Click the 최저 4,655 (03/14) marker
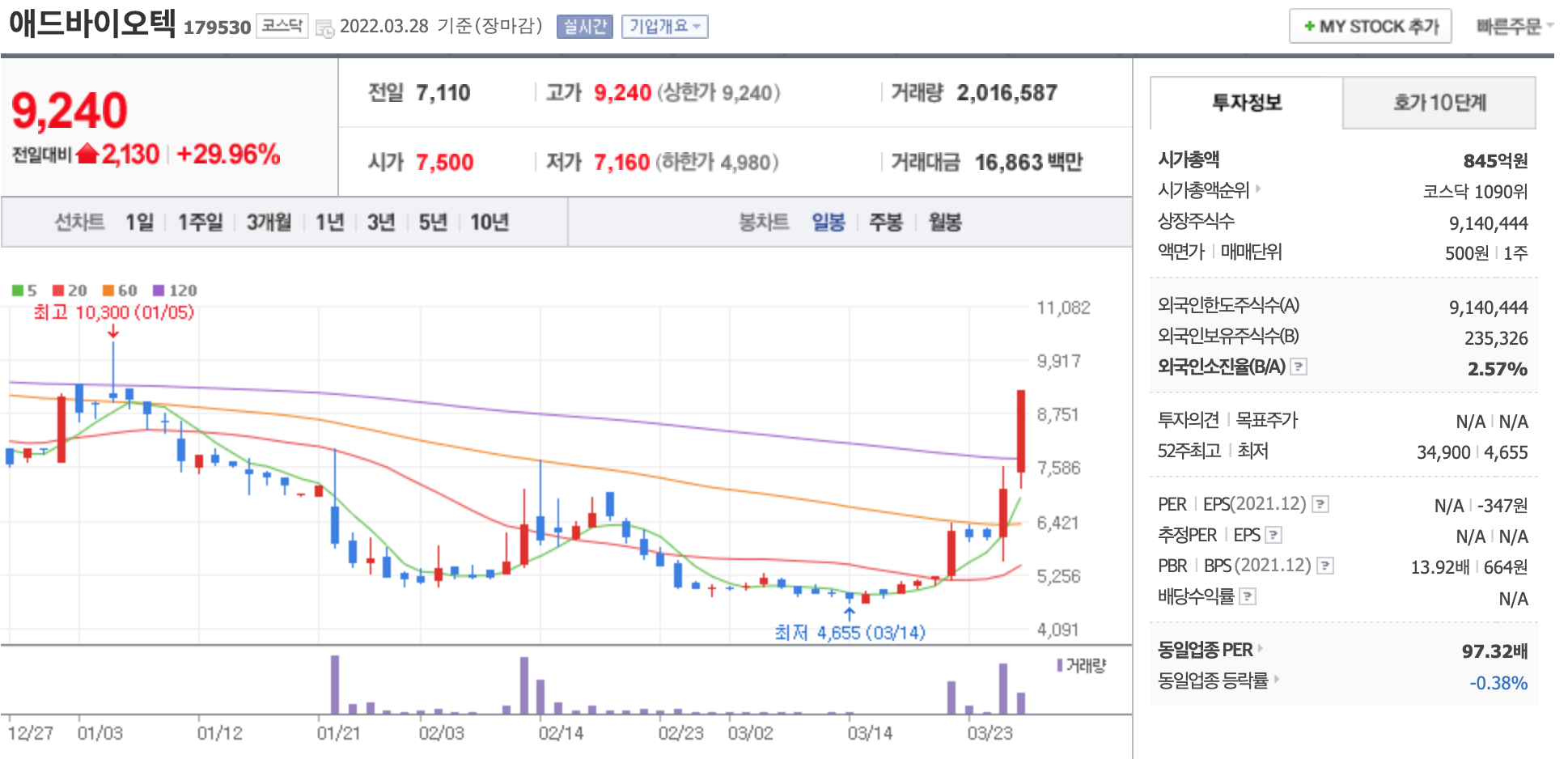Image resolution: width=1568 pixels, height=759 pixels. click(x=850, y=633)
